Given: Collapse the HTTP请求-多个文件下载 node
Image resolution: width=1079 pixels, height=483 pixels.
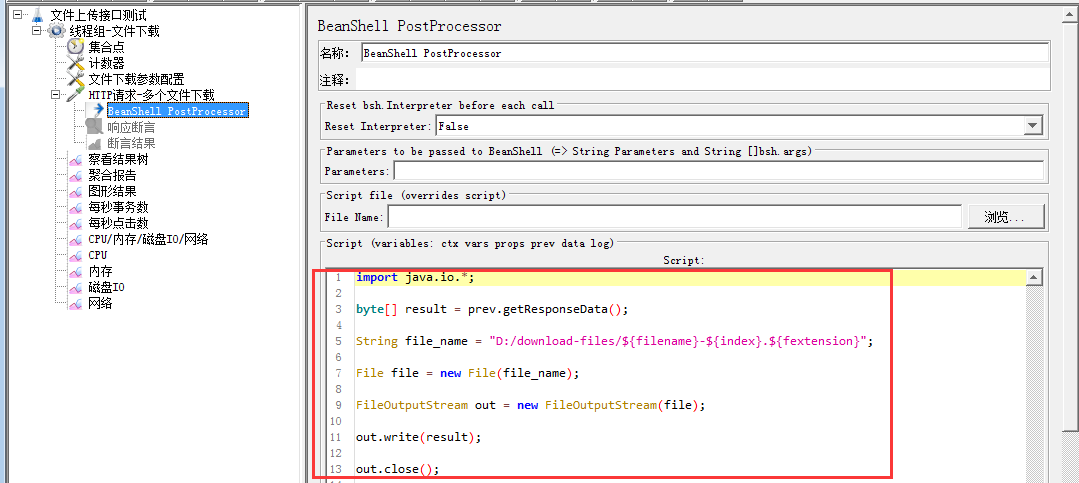Looking at the screenshot, I should click(x=56, y=95).
